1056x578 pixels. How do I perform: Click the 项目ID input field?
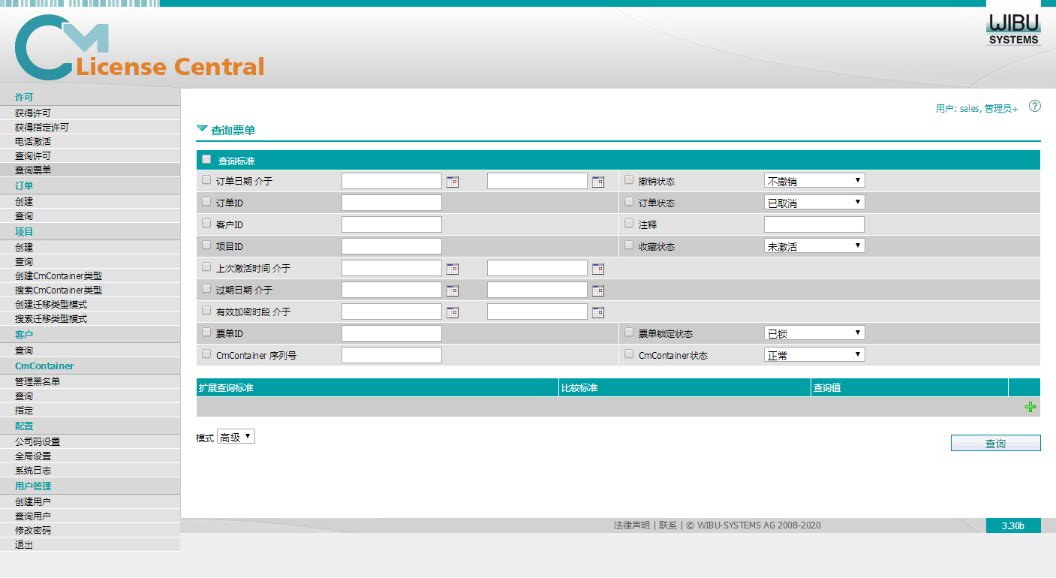(x=391, y=247)
